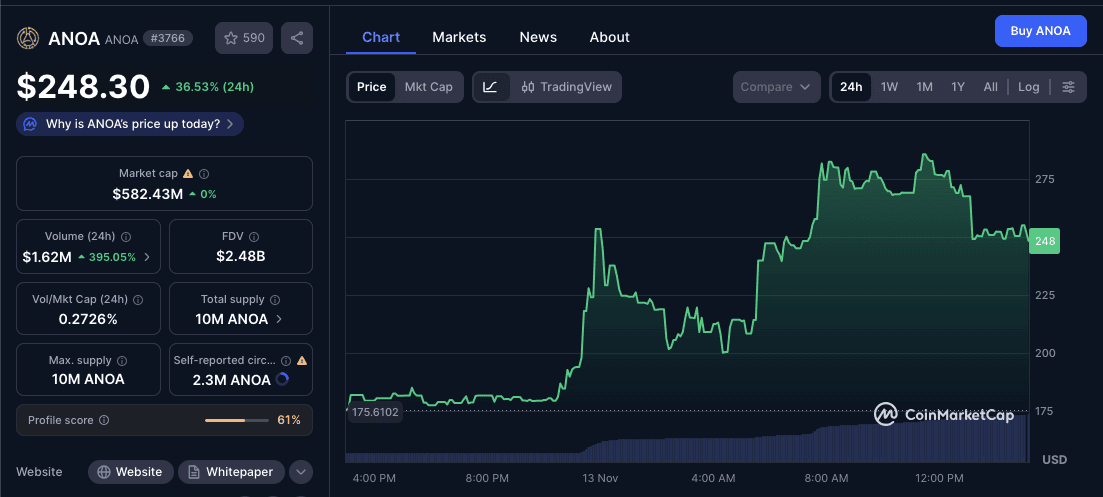1103x497 pixels.
Task: Select the All time range
Action: pos(990,87)
